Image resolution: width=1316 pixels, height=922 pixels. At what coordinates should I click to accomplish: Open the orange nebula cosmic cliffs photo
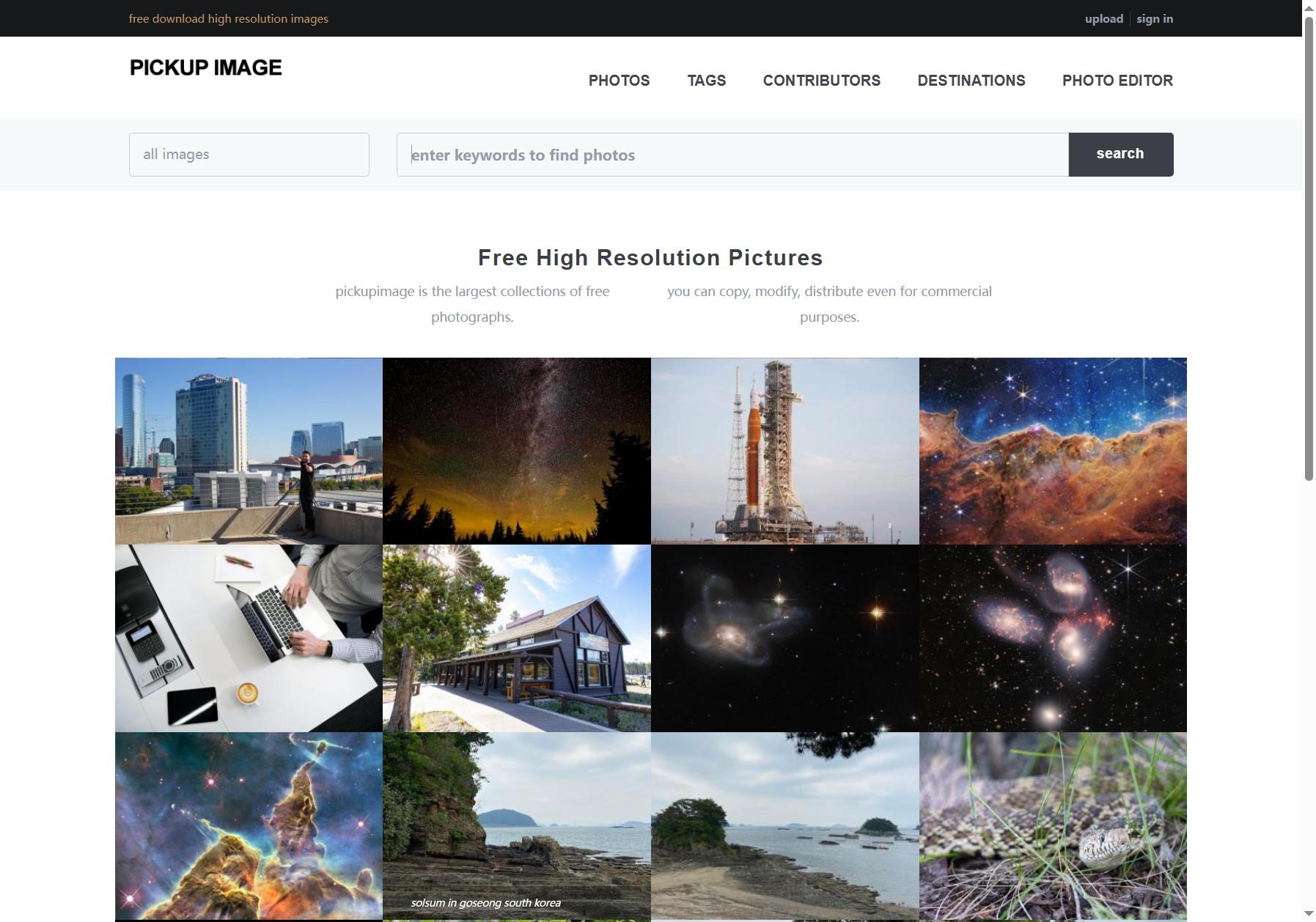[x=1053, y=451]
